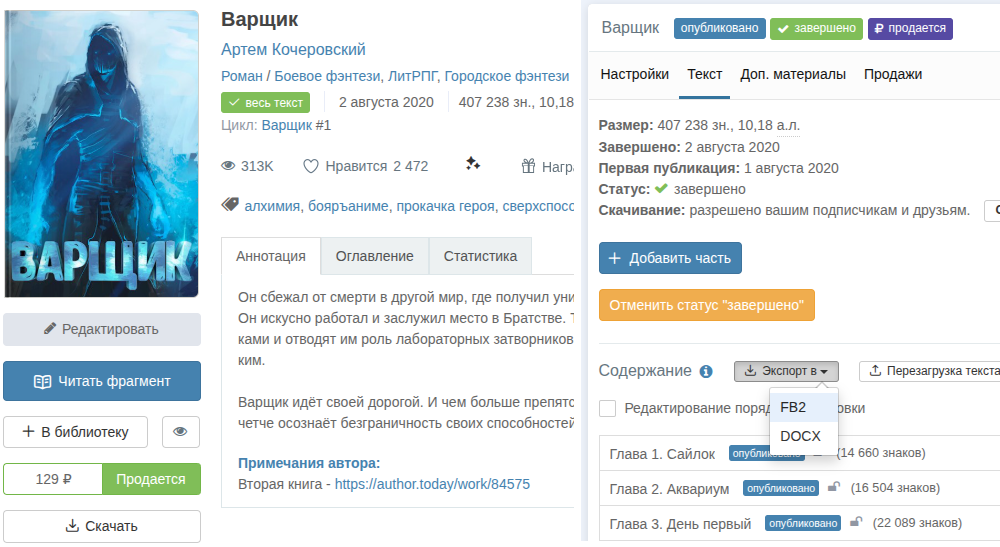Click the lock icon for Глава 2
Viewport: 1000px width, 547px height.
point(834,488)
